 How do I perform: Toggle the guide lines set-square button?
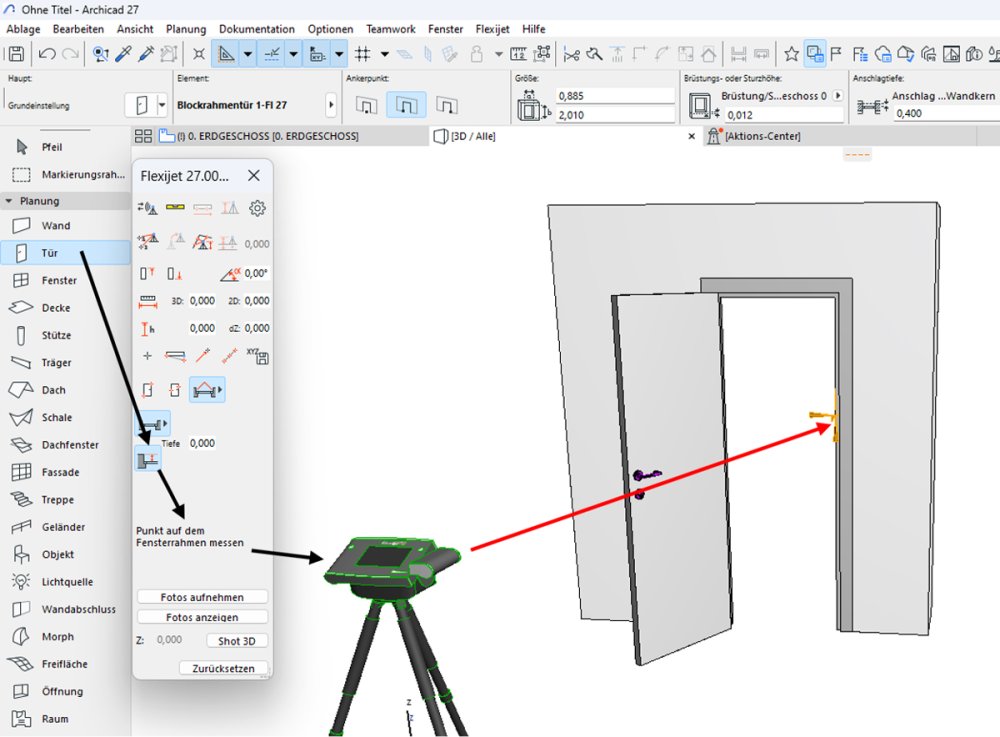[x=226, y=54]
